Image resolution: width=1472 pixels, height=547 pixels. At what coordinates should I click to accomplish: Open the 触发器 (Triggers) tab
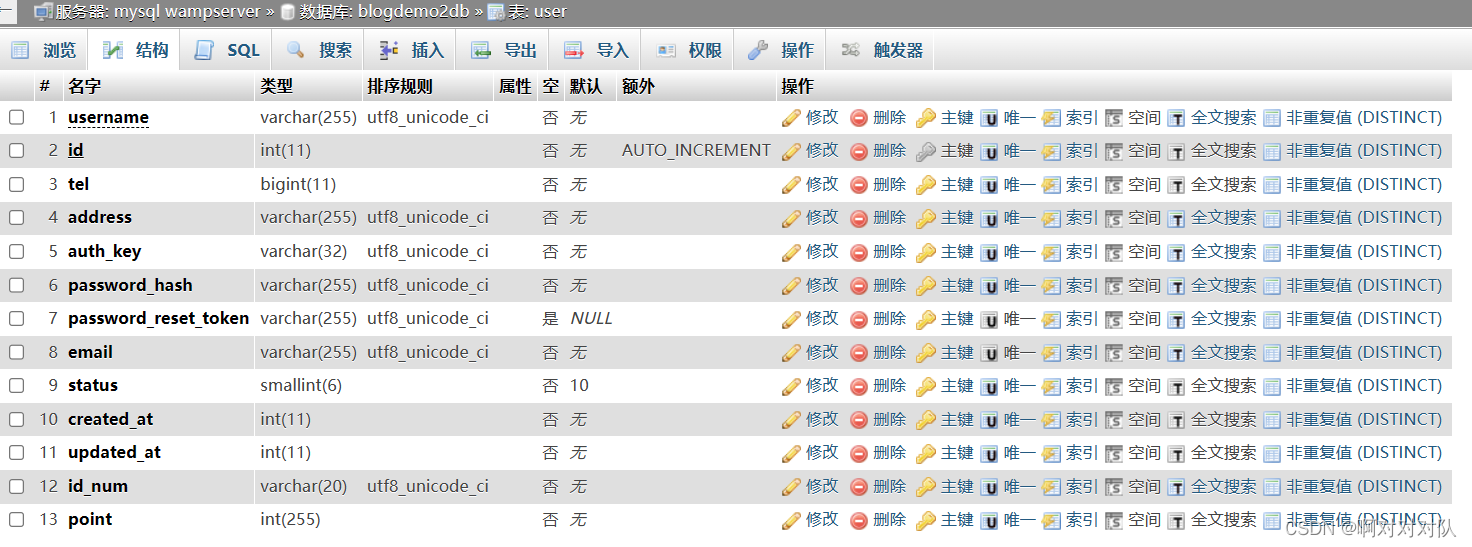(x=881, y=50)
